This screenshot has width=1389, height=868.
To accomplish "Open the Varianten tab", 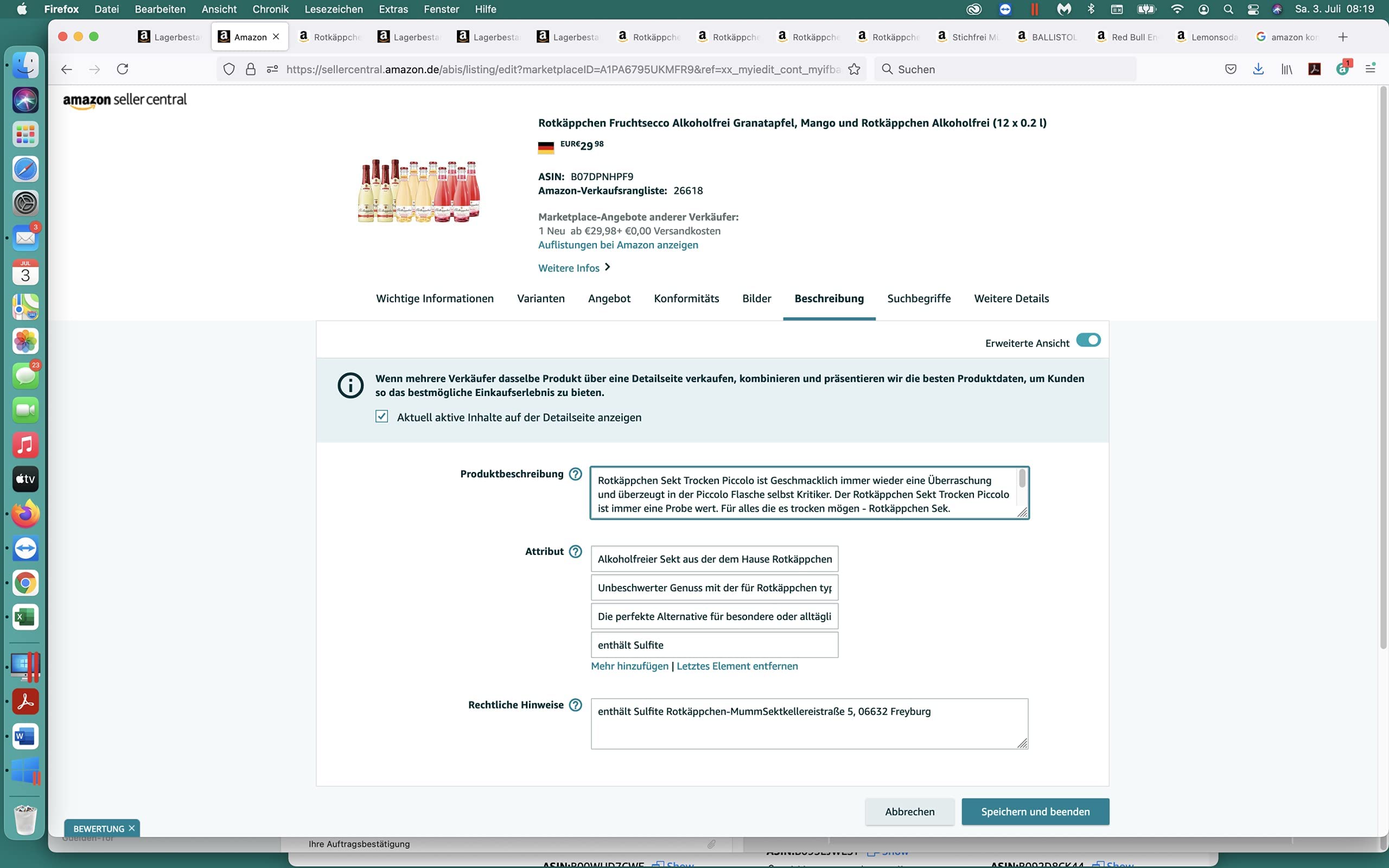I will pyautogui.click(x=540, y=298).
